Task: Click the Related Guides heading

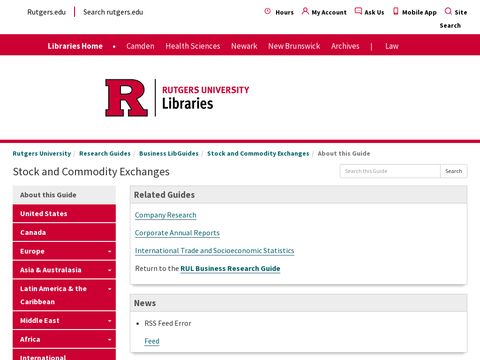Action: (164, 195)
